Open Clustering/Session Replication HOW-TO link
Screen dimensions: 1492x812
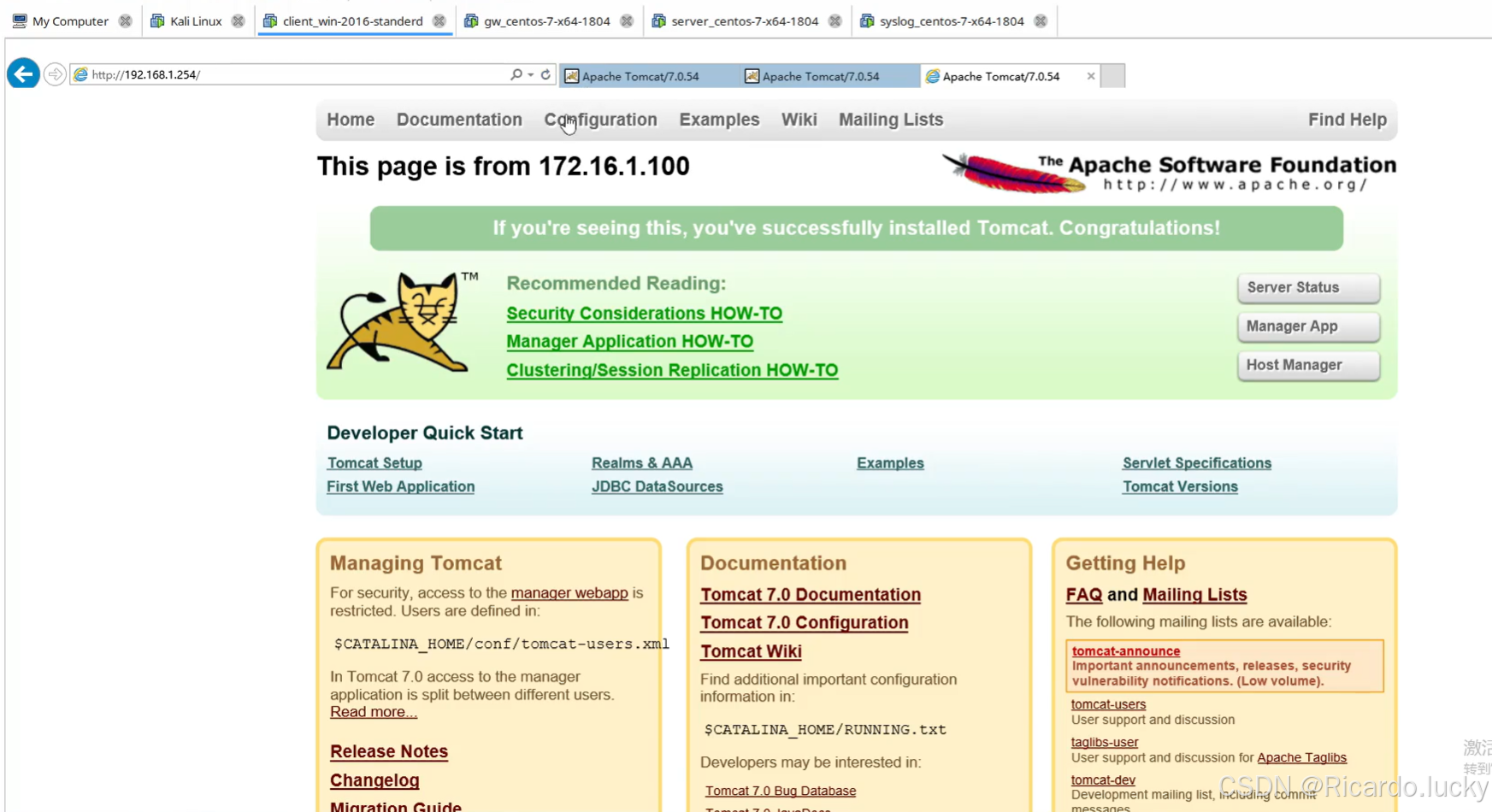[672, 370]
